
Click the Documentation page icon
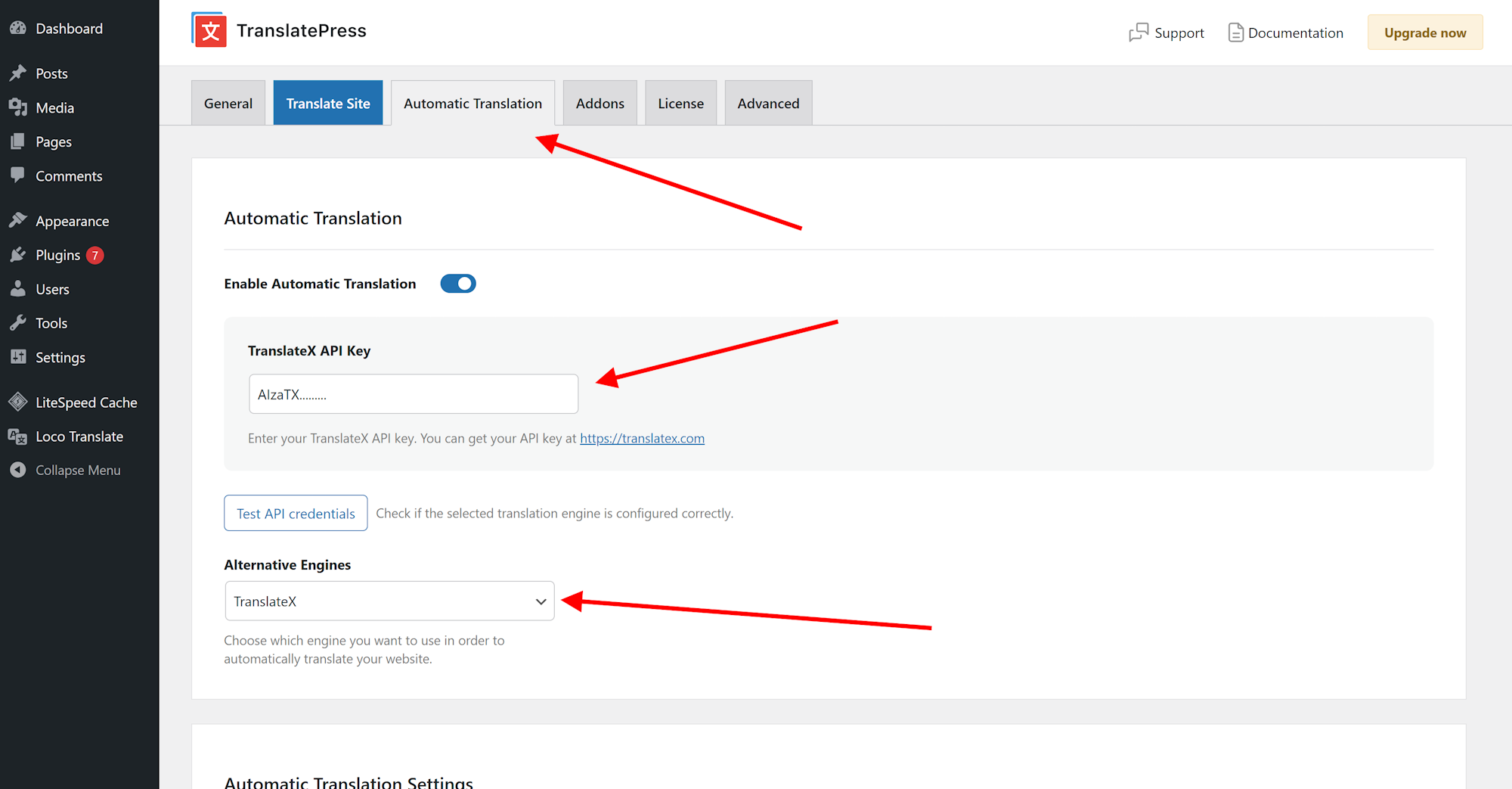point(1235,33)
